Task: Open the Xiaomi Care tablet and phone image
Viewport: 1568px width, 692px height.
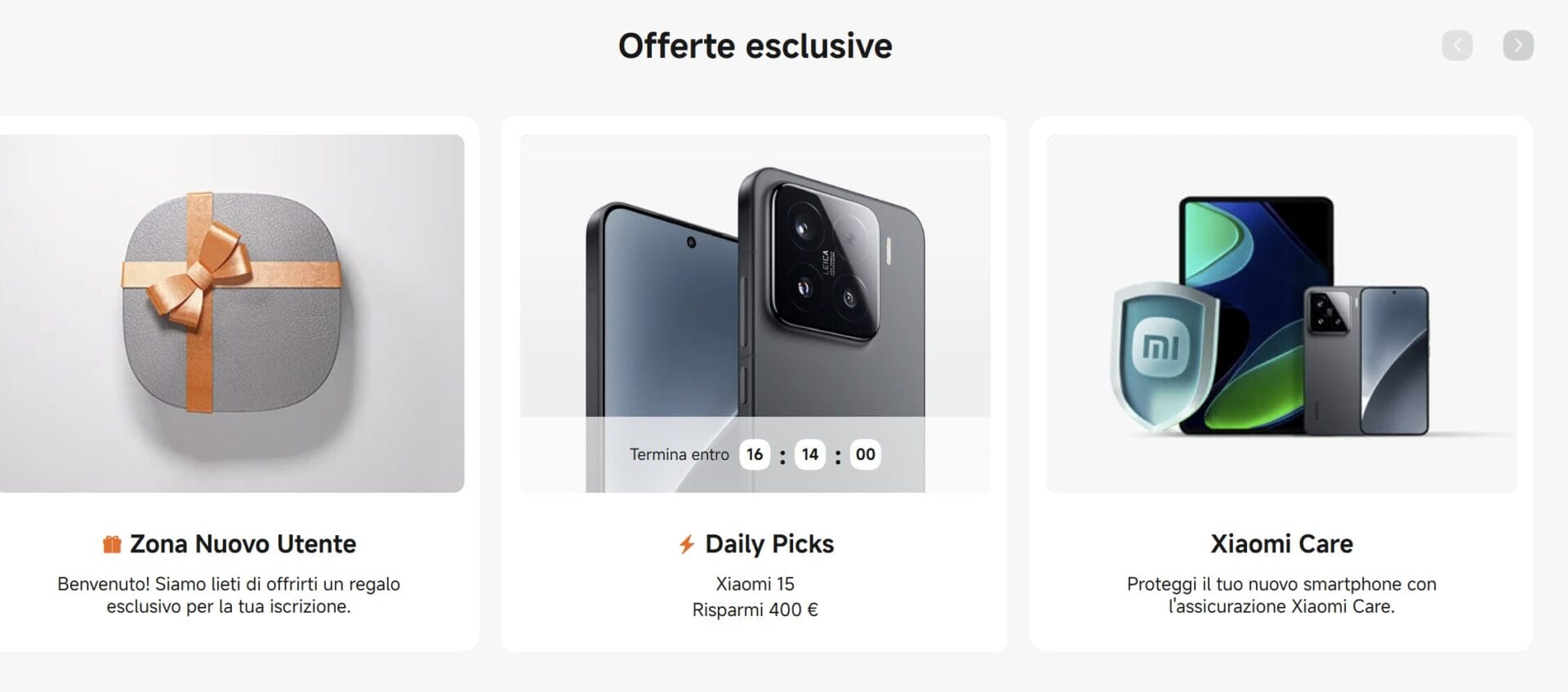Action: (1281, 313)
